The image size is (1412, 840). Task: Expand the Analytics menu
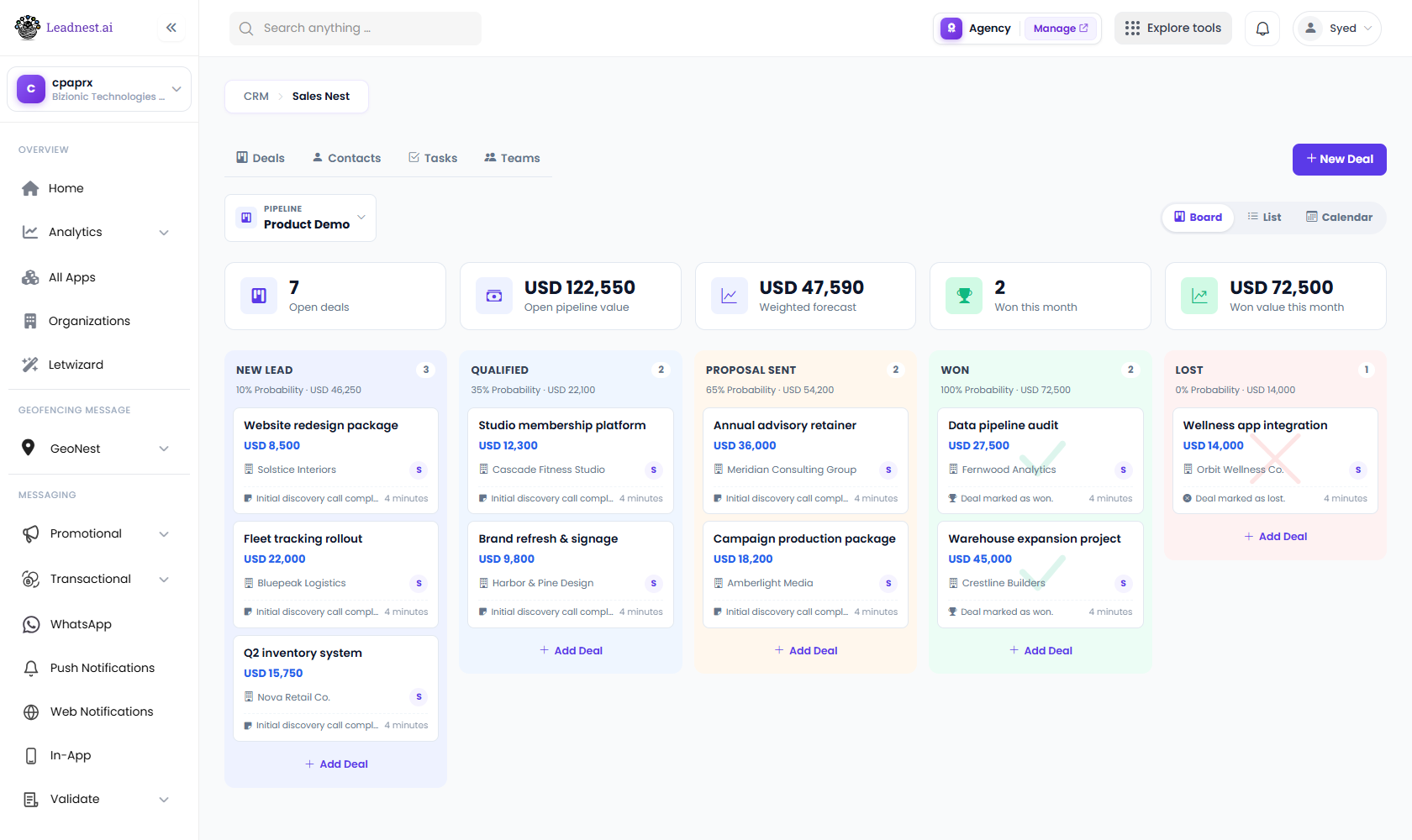(164, 233)
